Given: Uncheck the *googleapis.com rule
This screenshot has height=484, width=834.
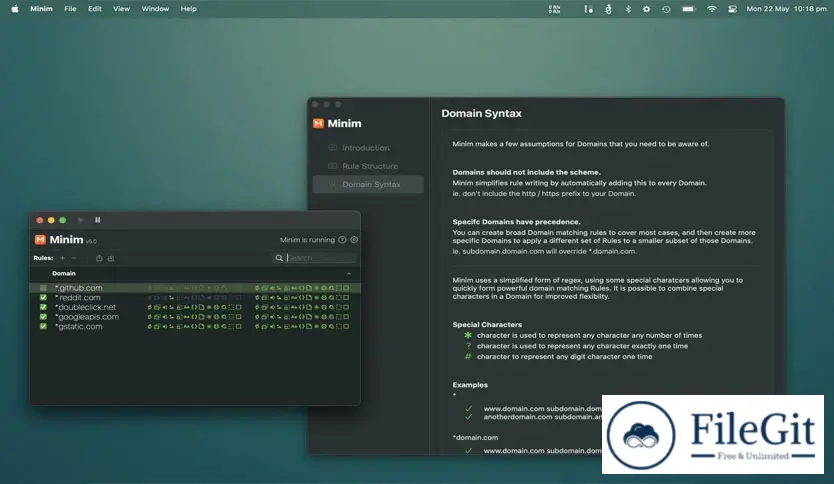Looking at the screenshot, I should [43, 316].
